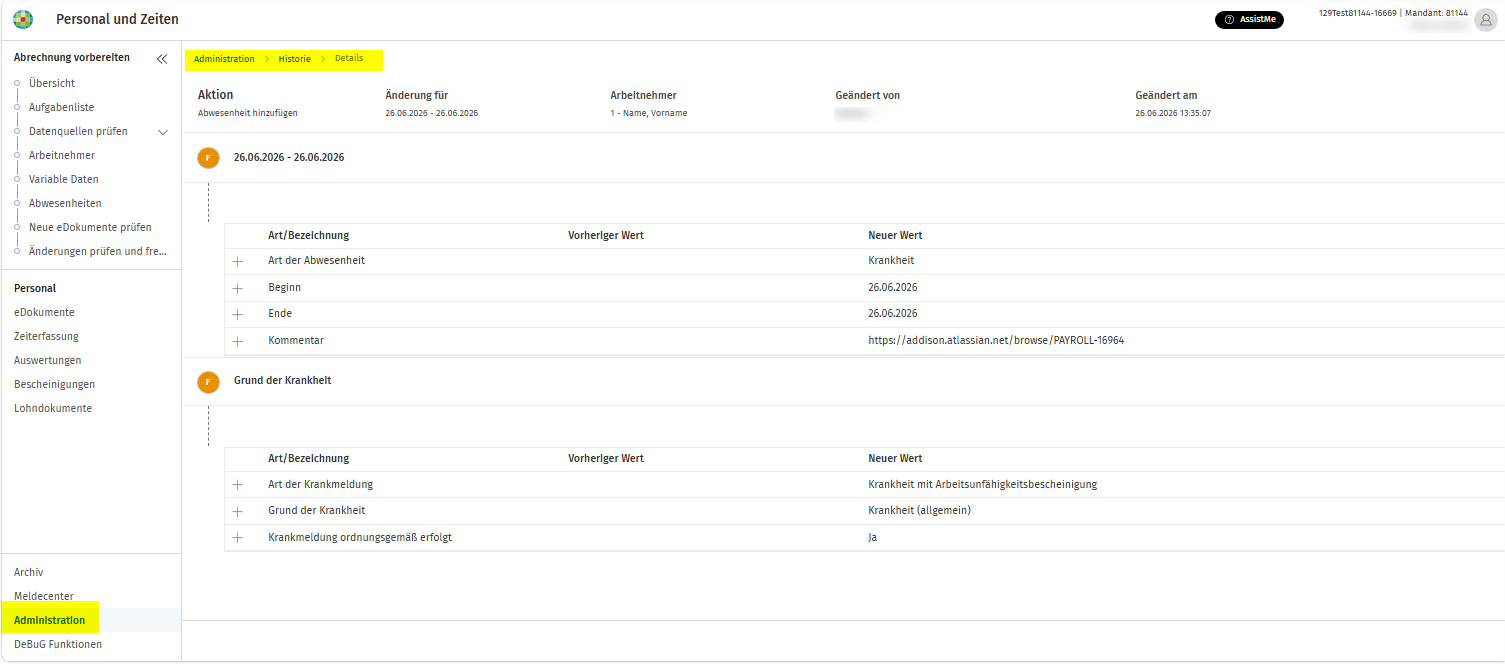Go to Administration breadcrumb
The width and height of the screenshot is (1505, 664).
click(224, 59)
